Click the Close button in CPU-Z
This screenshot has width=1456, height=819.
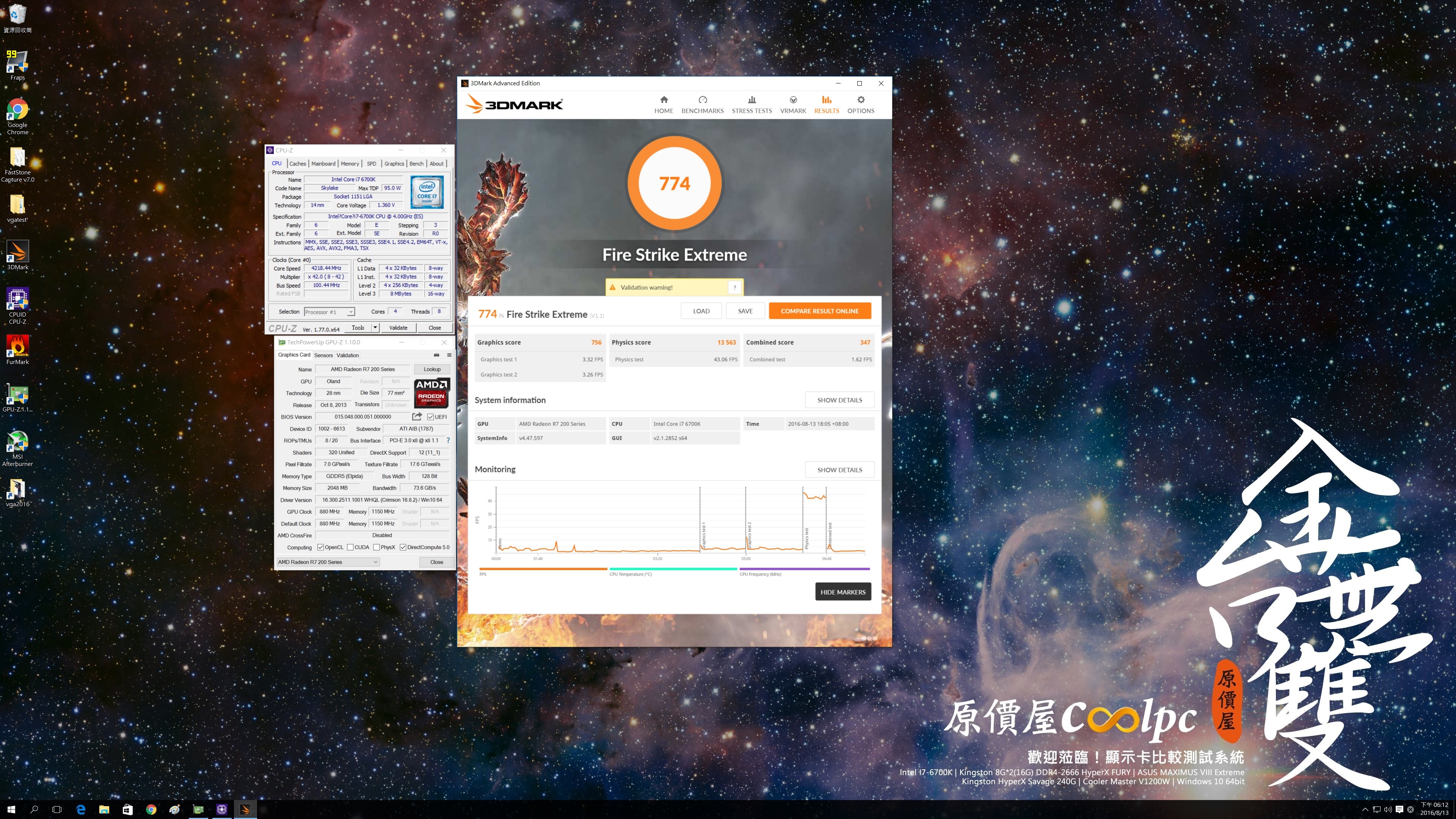pos(435,328)
